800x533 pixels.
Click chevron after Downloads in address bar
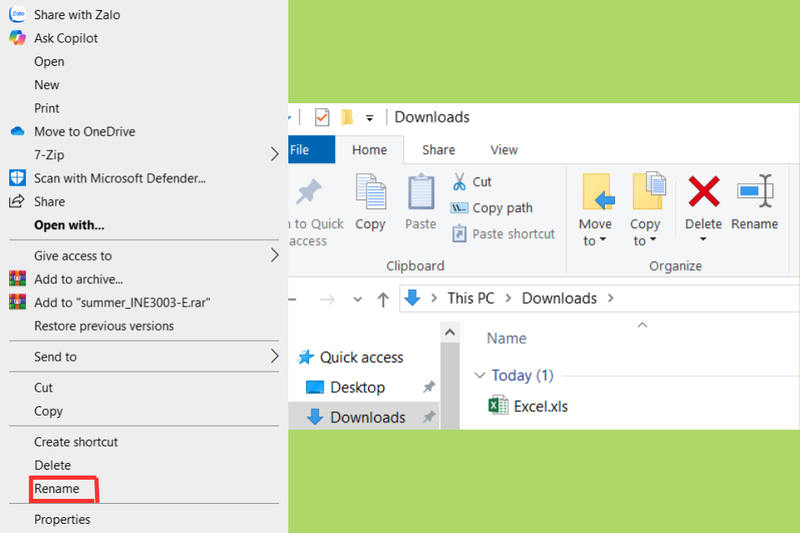click(611, 298)
